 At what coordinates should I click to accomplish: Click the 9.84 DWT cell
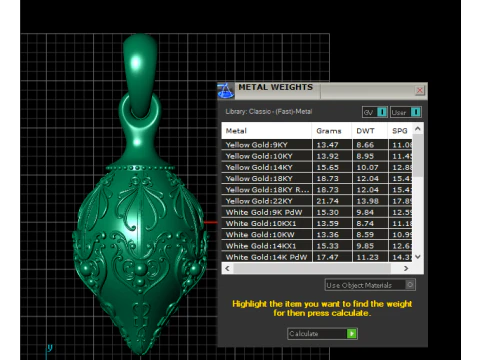pyautogui.click(x=370, y=212)
